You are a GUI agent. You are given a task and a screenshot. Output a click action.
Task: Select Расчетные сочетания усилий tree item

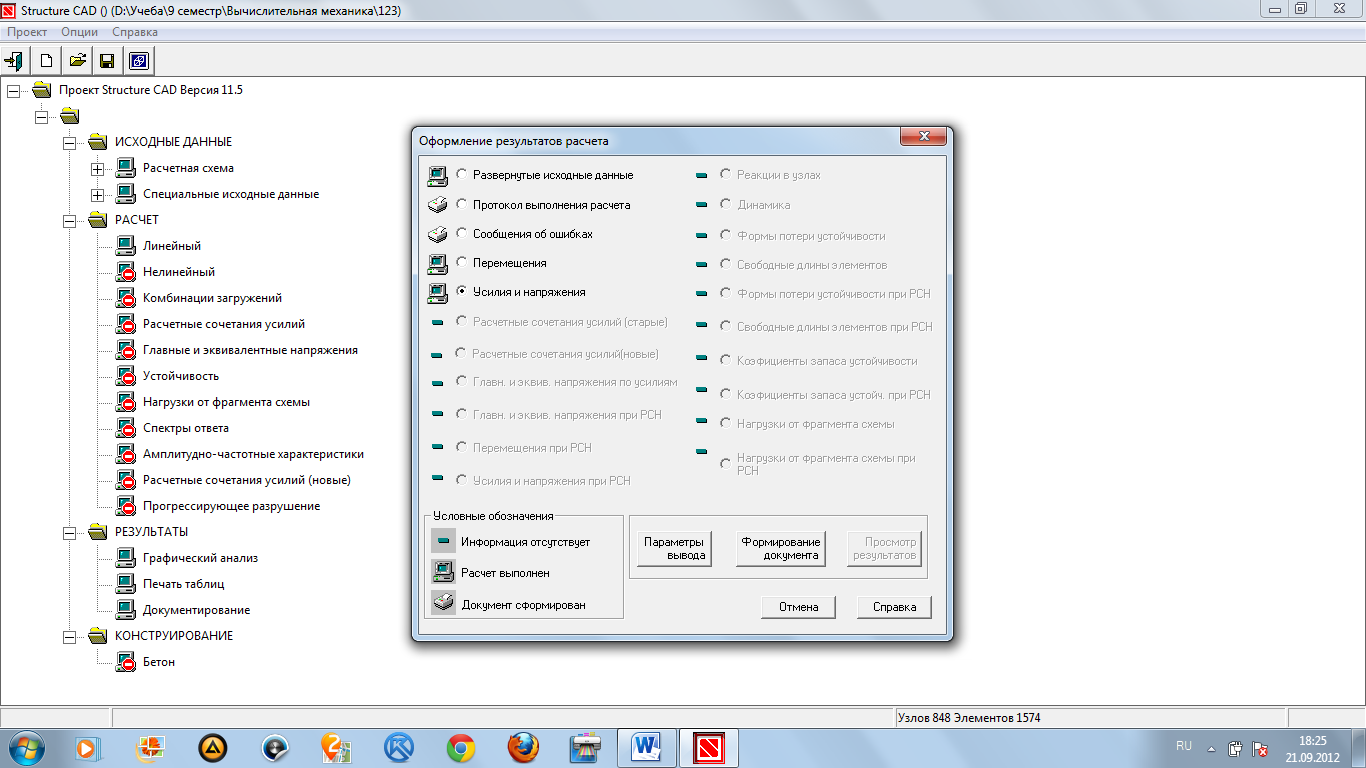[x=224, y=324]
